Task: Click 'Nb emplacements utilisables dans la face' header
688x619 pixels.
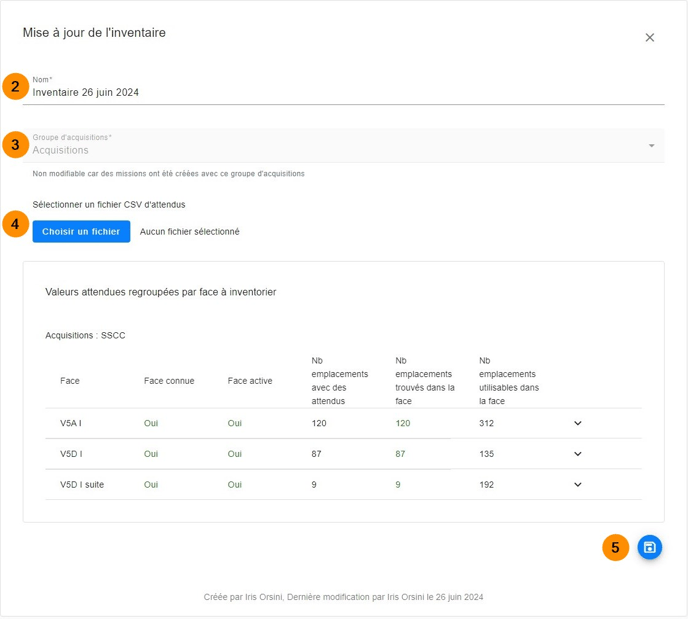Action: [x=508, y=381]
